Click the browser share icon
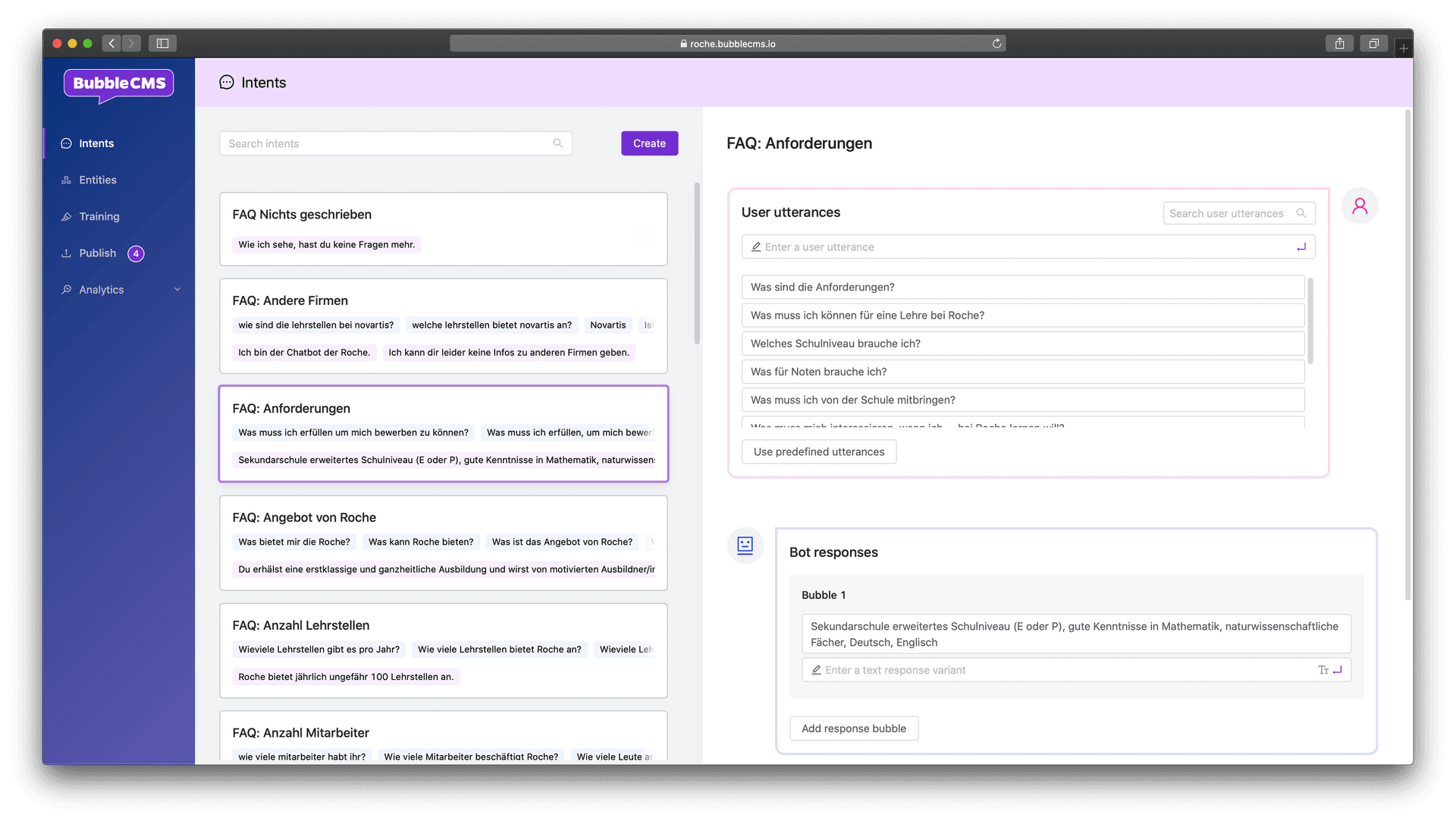Image resolution: width=1456 pixels, height=821 pixels. pos(1339,44)
